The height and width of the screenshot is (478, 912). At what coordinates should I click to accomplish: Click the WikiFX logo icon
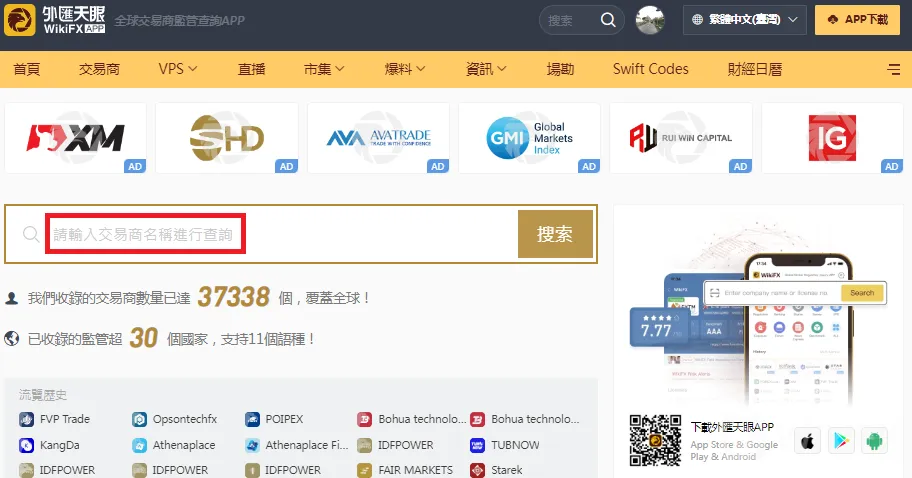pyautogui.click(x=20, y=20)
